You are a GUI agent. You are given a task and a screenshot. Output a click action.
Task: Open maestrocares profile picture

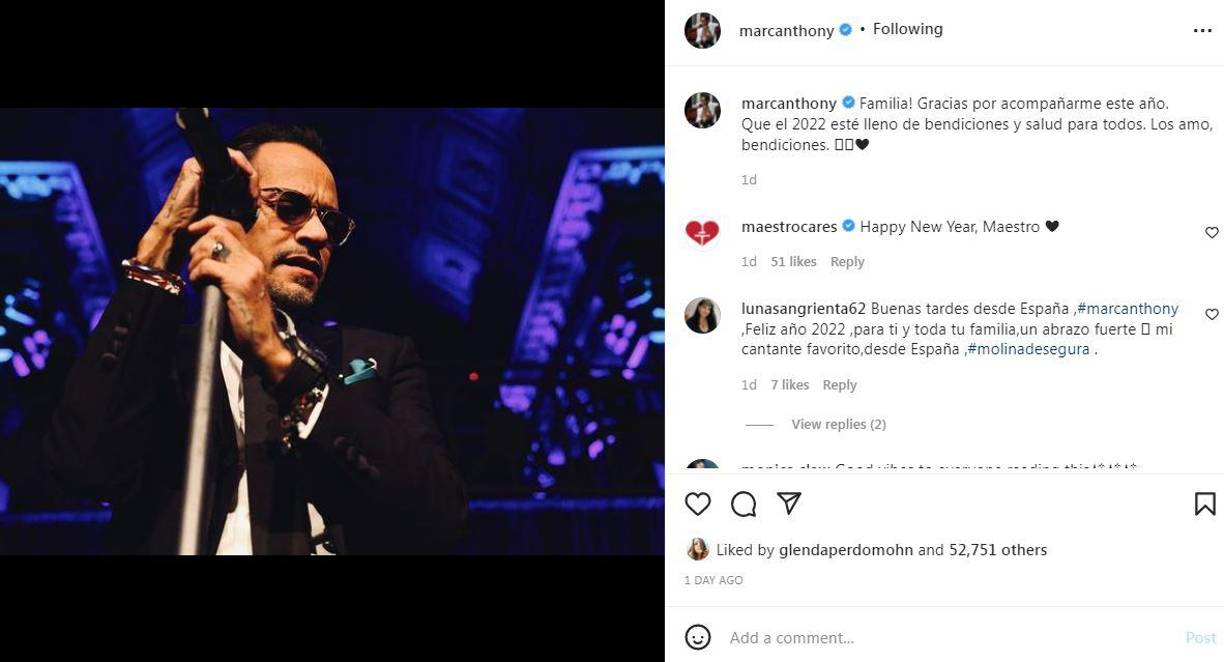coord(701,230)
